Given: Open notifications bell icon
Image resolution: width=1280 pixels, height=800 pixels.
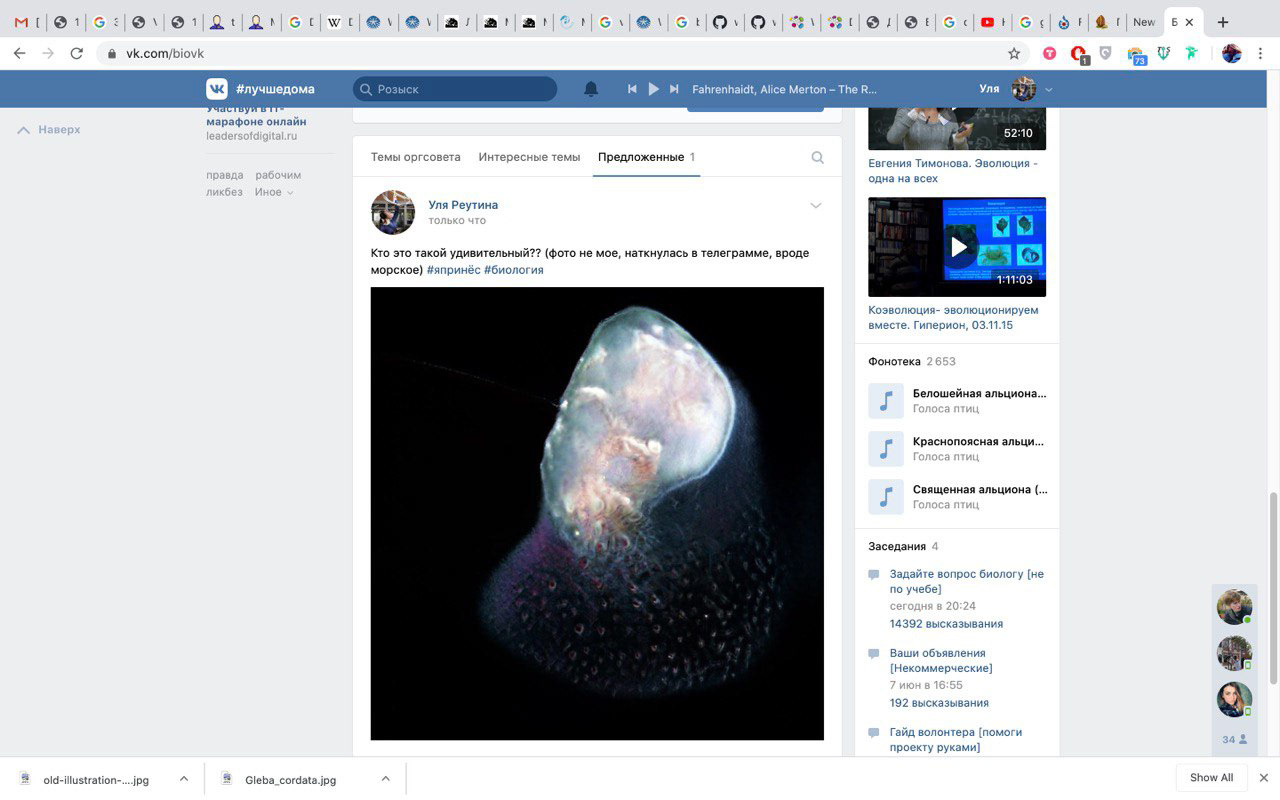Looking at the screenshot, I should point(591,89).
